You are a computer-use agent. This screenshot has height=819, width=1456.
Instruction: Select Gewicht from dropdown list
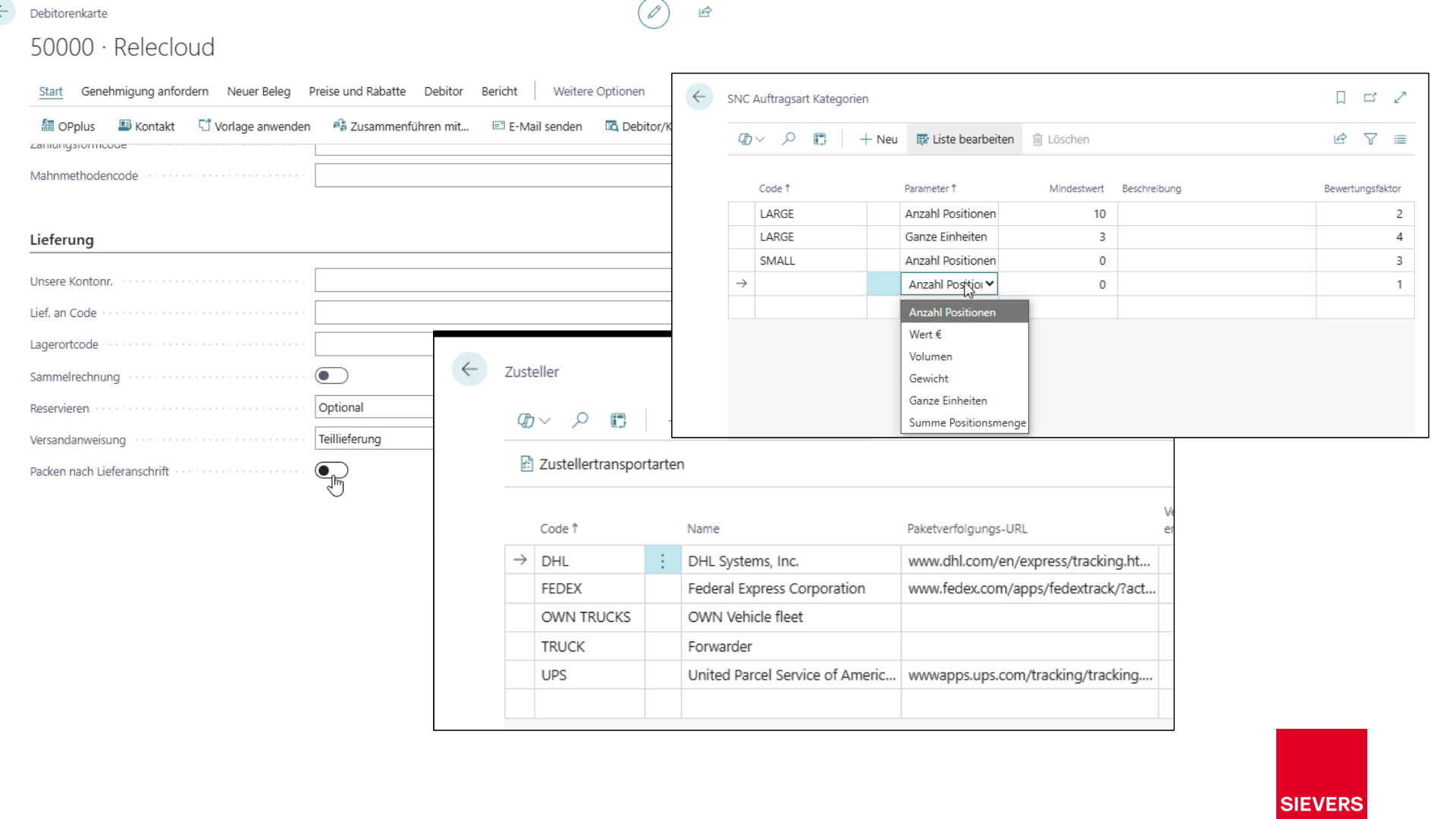tap(965, 378)
